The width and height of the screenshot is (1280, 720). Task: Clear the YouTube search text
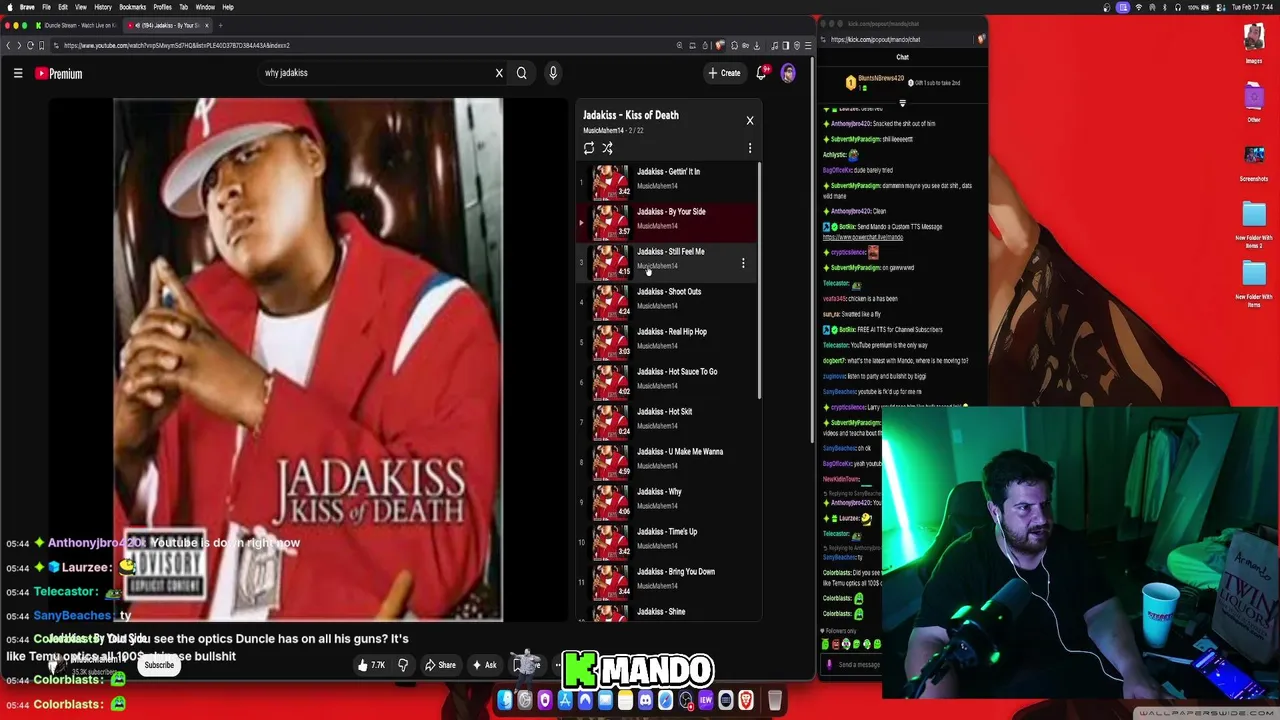coord(499,73)
